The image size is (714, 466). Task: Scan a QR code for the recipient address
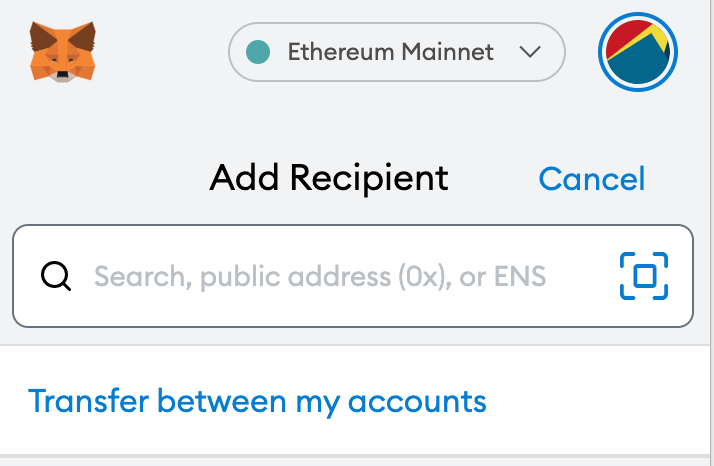tap(643, 276)
